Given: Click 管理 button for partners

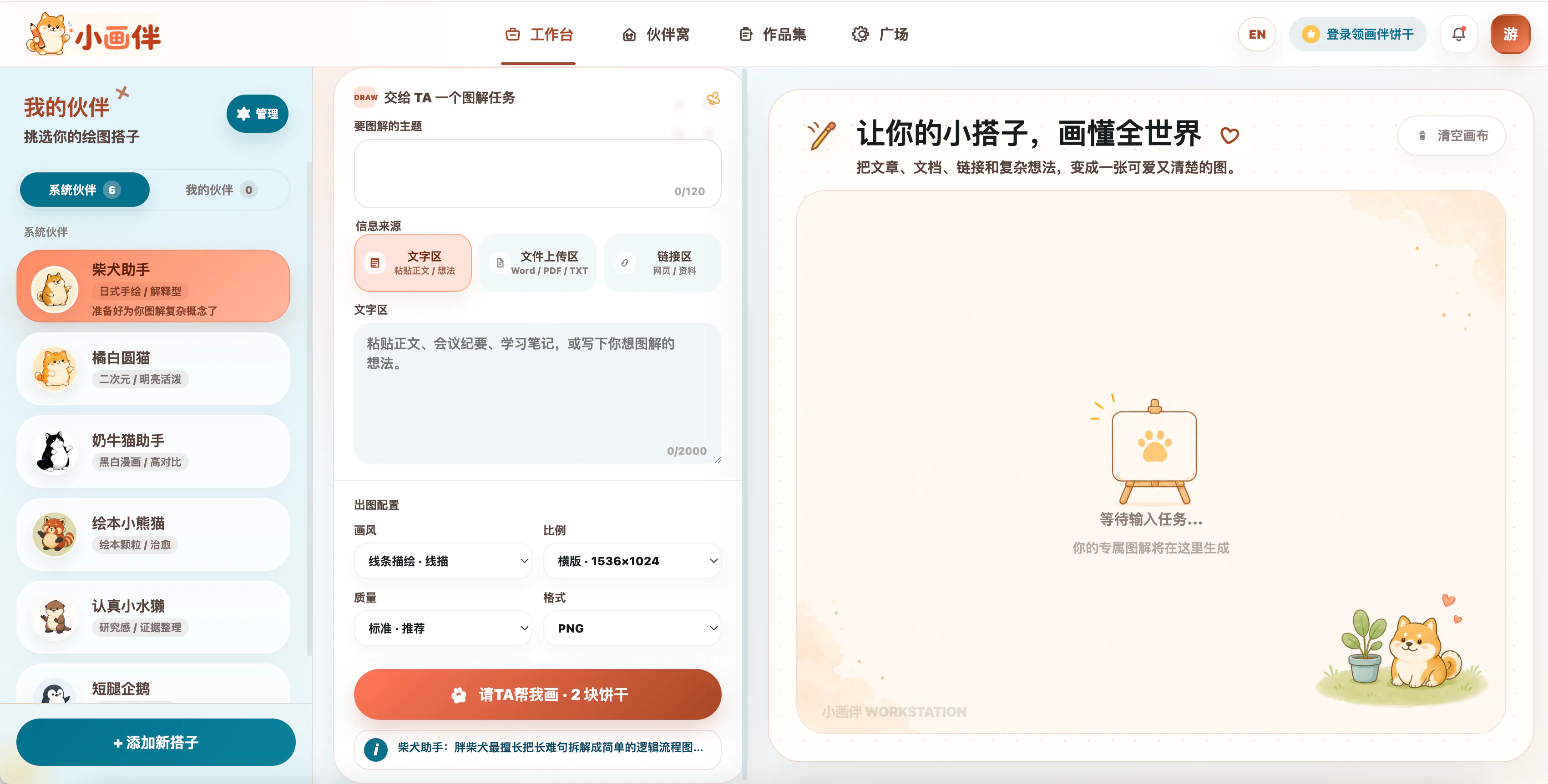Looking at the screenshot, I should pos(257,114).
